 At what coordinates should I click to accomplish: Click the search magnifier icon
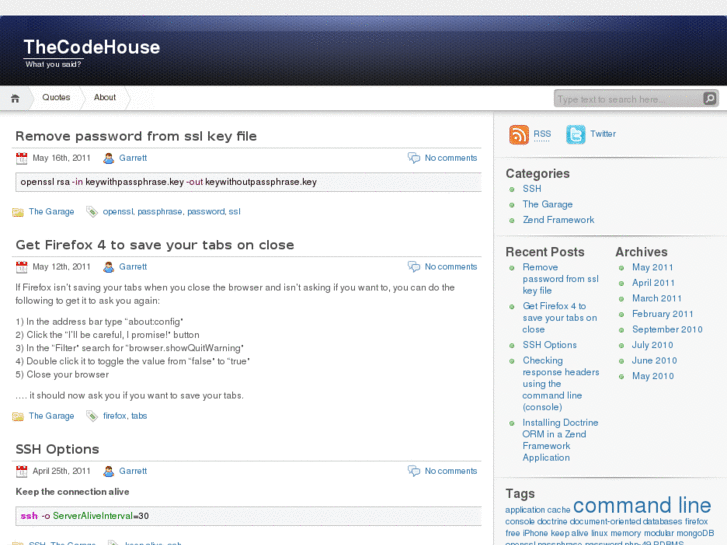coord(709,98)
